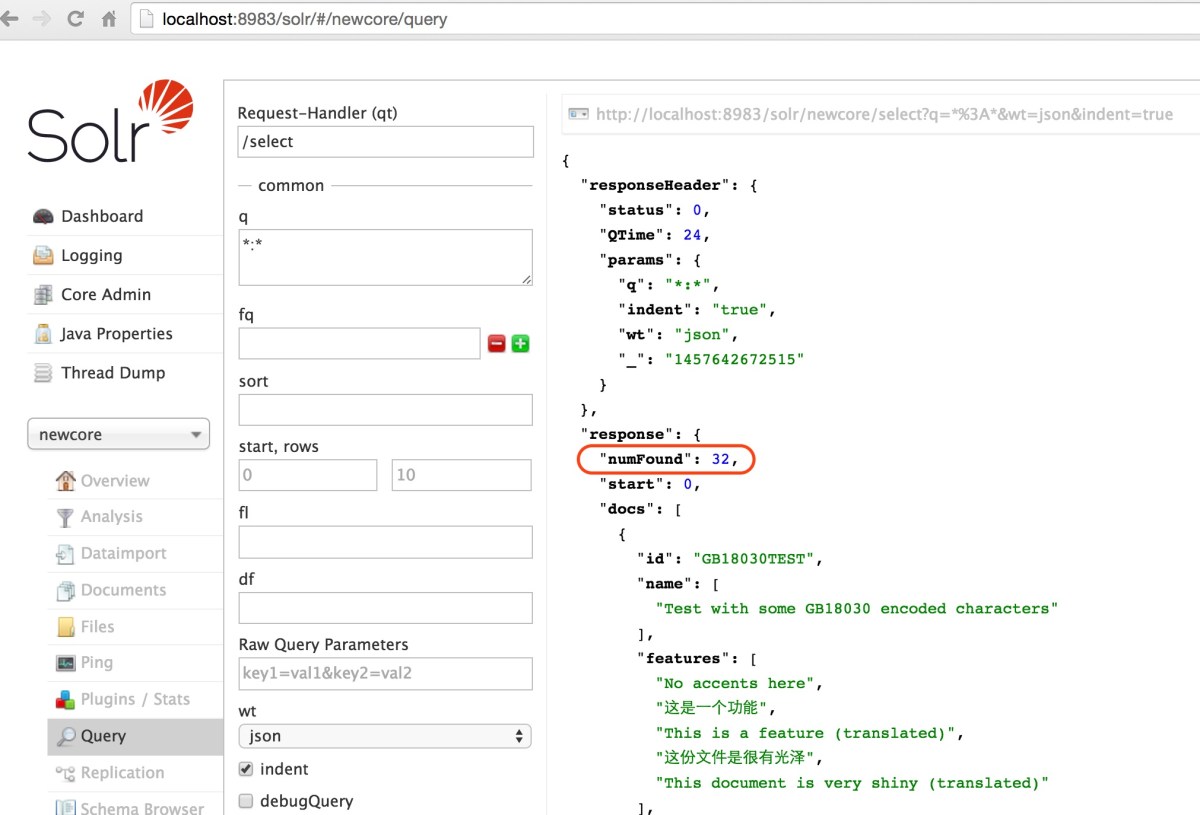The image size is (1200, 815).
Task: Open the Dataimport menu item
Action: point(123,553)
